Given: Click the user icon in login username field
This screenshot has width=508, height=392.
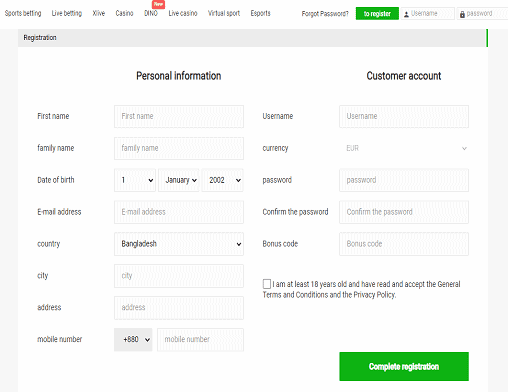Looking at the screenshot, I should [406, 14].
